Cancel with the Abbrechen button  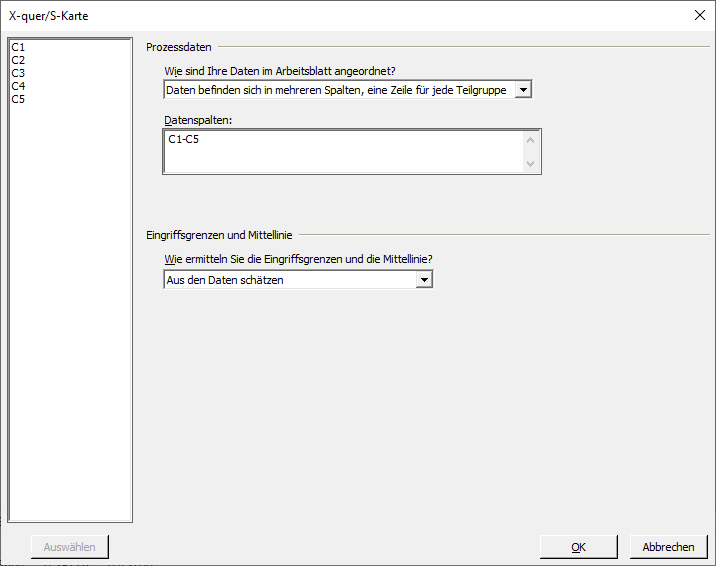click(x=669, y=547)
